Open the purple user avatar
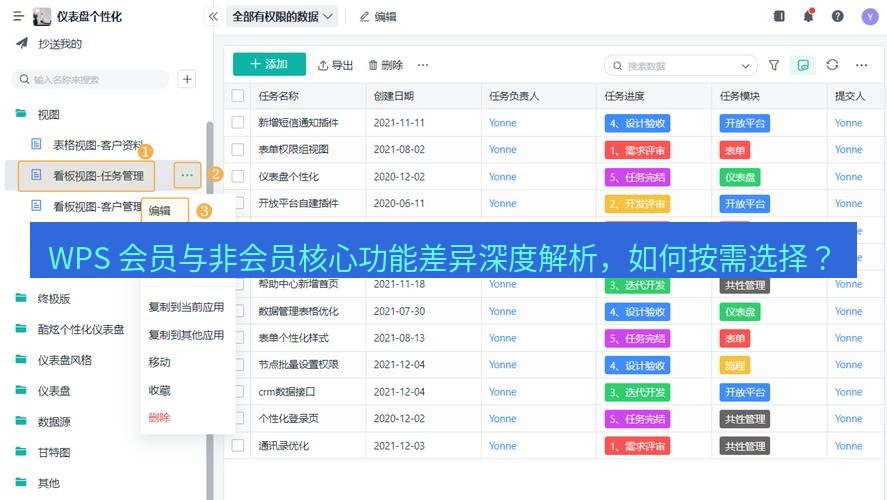This screenshot has width=887, height=500. click(869, 16)
